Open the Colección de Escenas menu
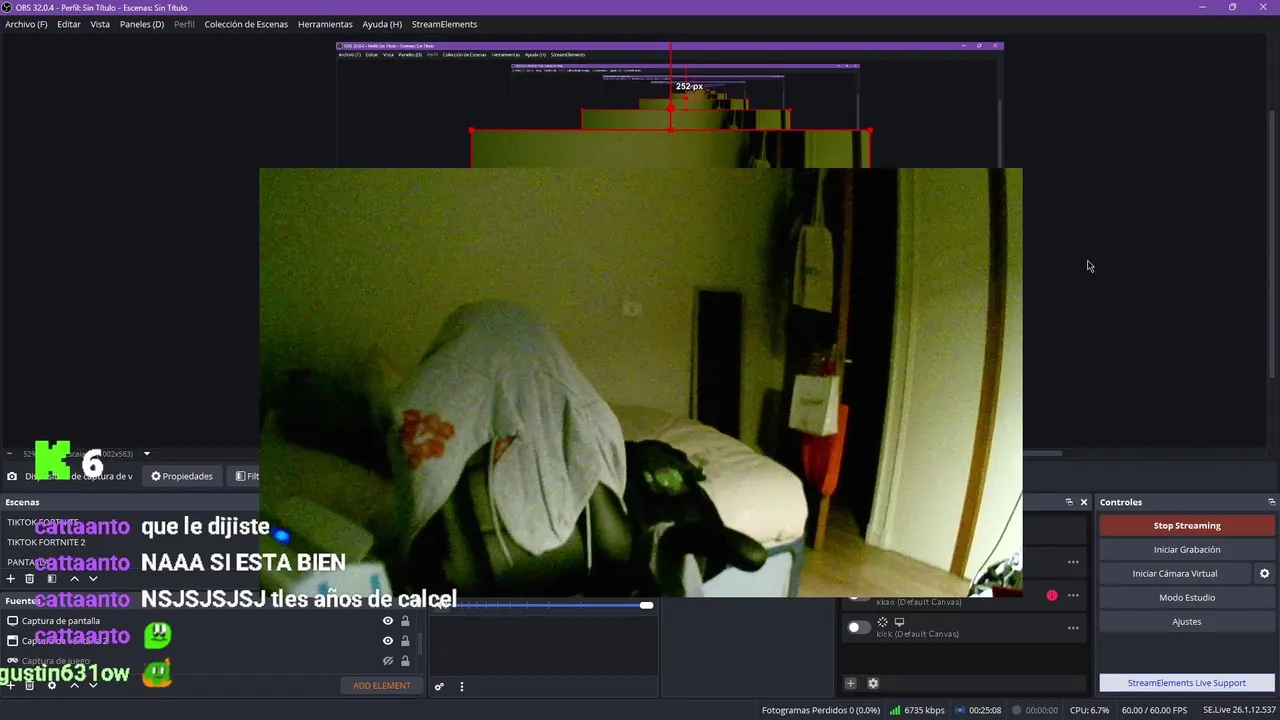The height and width of the screenshot is (720, 1280). tap(246, 24)
